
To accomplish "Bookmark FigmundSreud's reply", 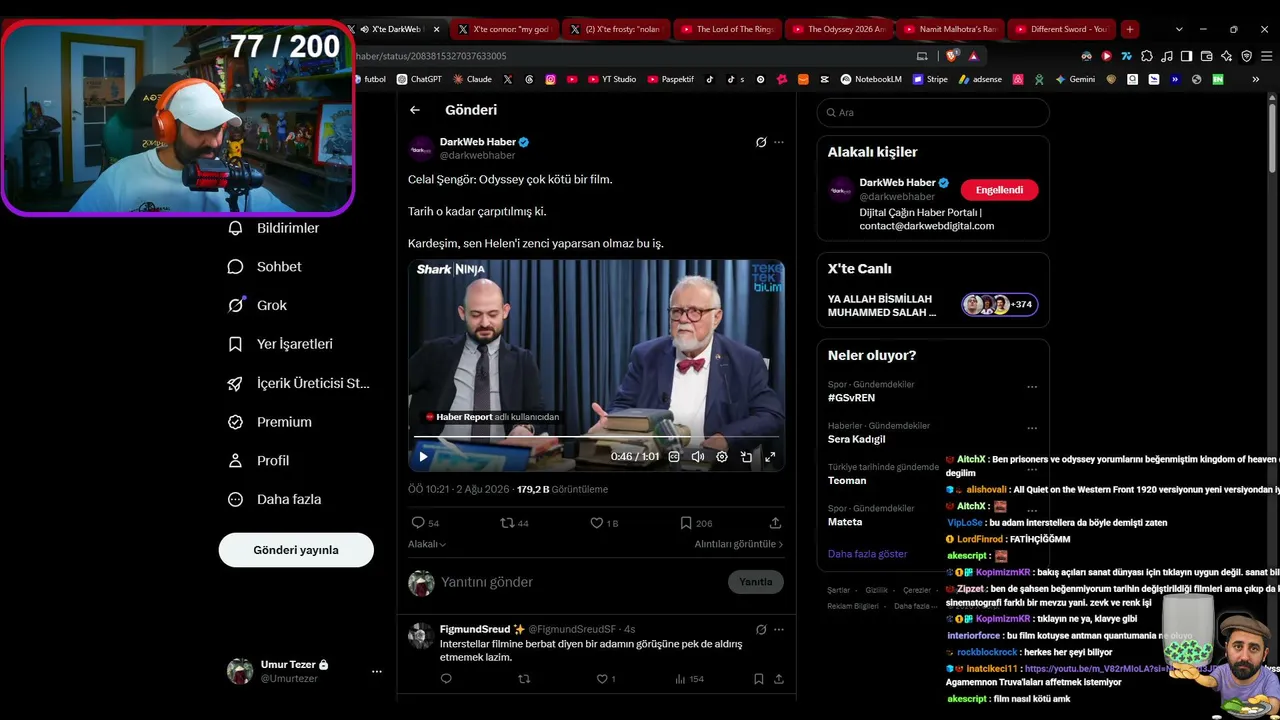I will [x=759, y=679].
